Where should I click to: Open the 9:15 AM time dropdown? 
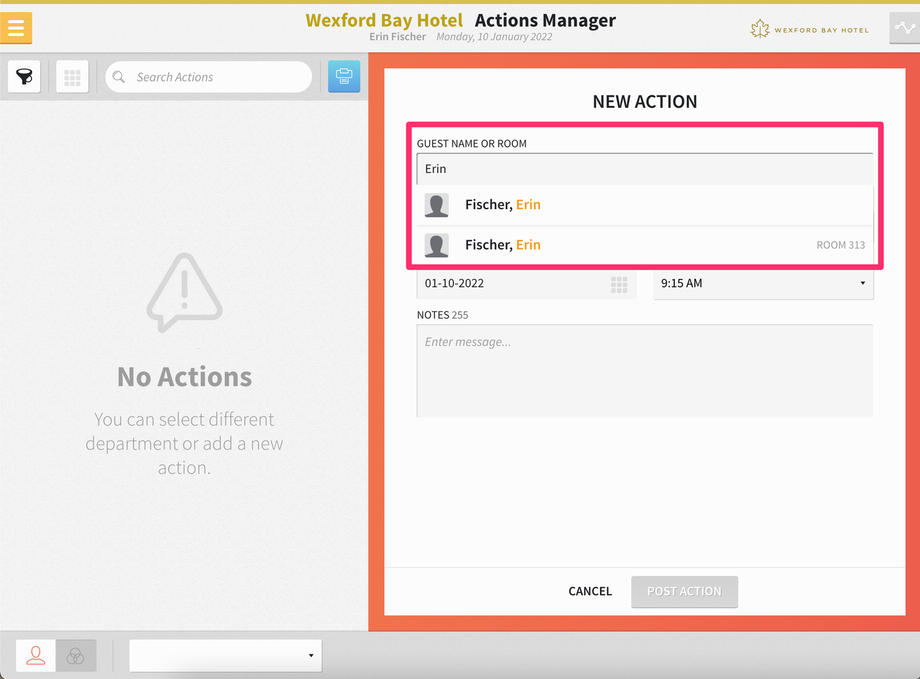(x=763, y=284)
